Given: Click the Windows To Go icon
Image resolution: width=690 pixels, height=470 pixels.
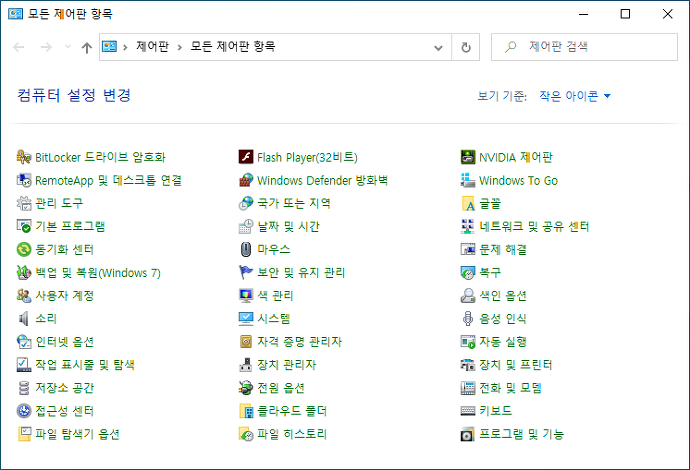Looking at the screenshot, I should (x=468, y=180).
